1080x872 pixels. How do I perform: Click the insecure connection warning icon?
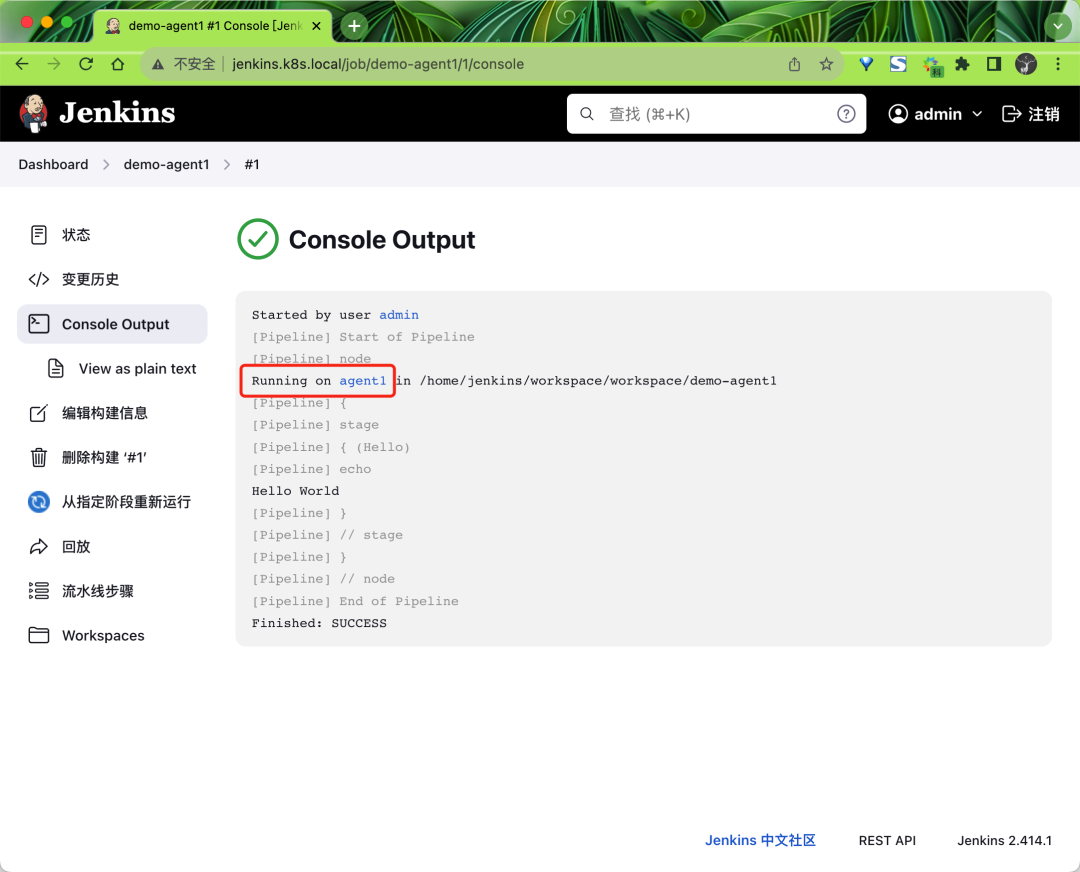[158, 64]
